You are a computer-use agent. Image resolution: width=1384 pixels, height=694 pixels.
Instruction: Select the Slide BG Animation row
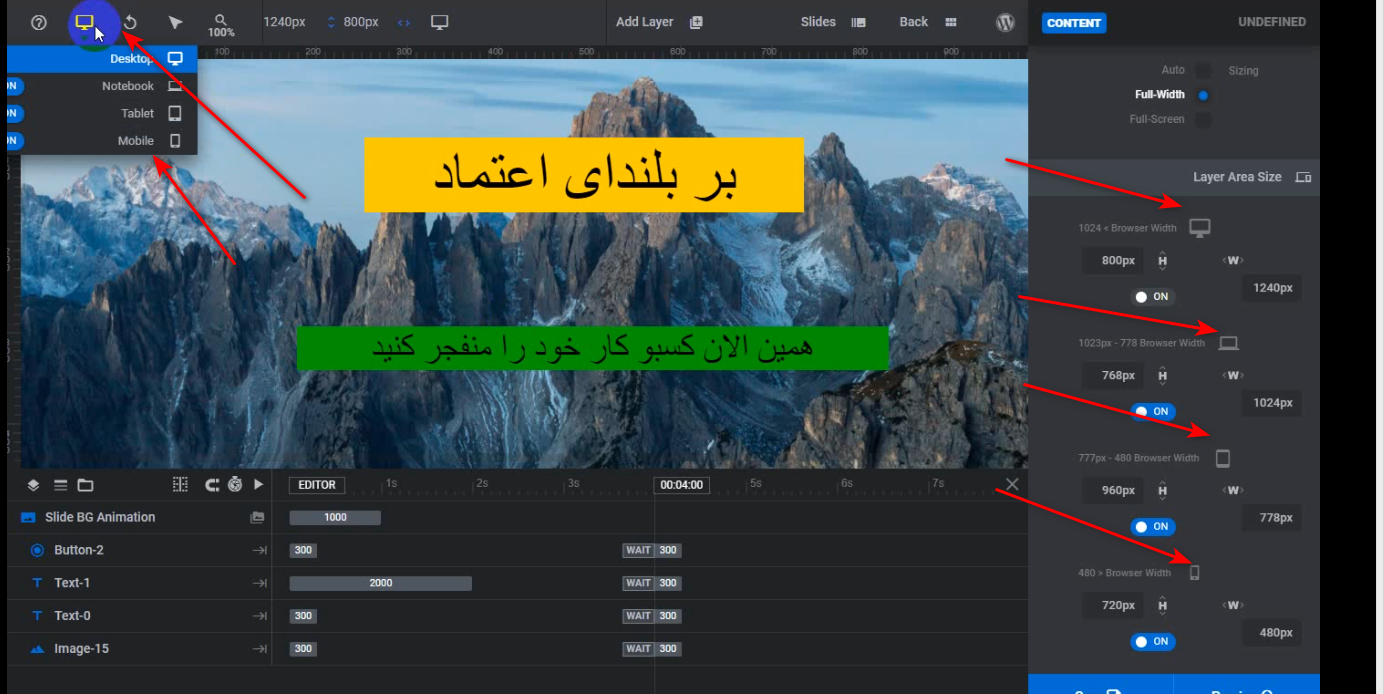pos(139,517)
